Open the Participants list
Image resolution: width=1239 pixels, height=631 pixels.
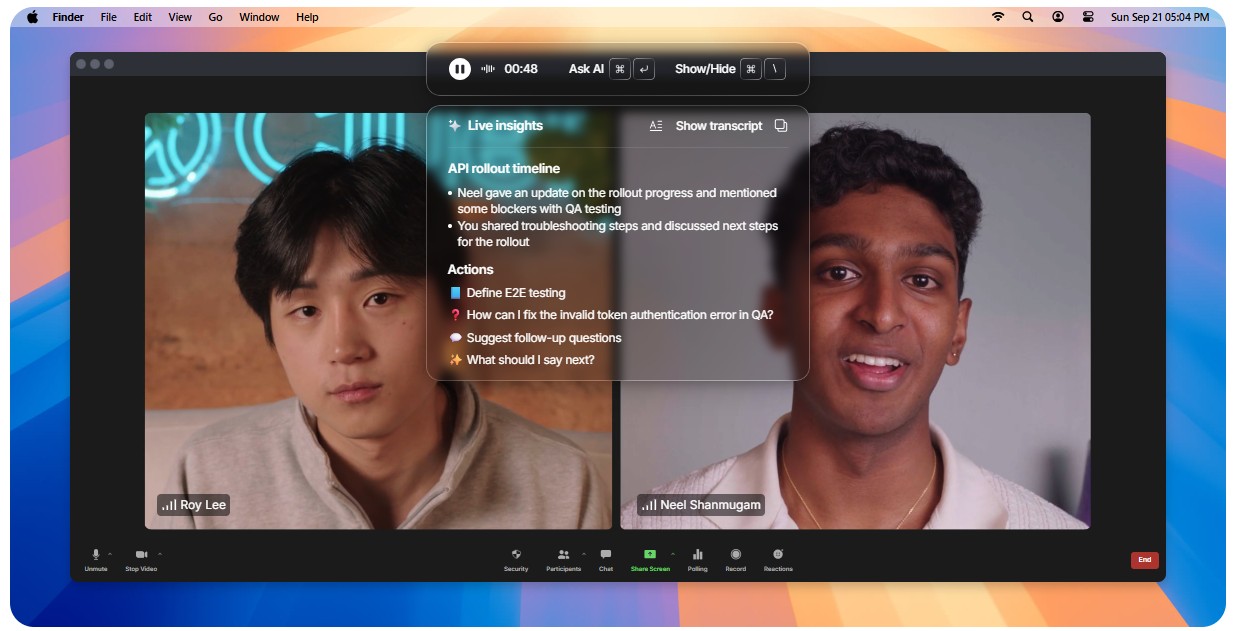563,555
